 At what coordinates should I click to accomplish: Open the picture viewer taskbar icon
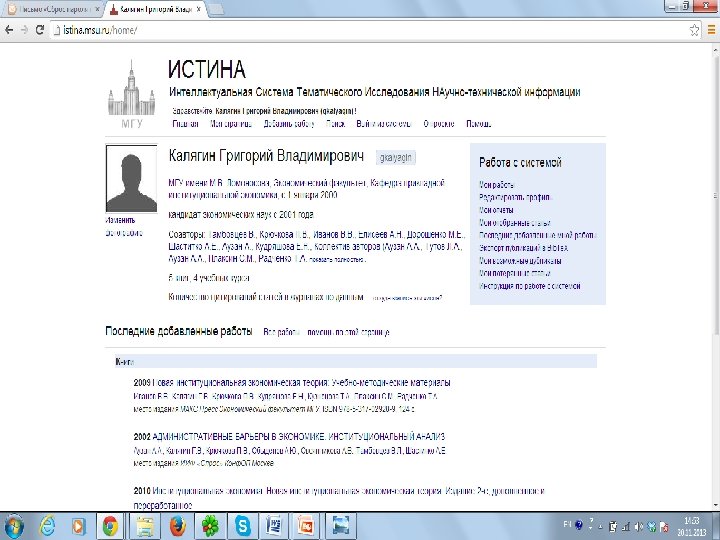click(x=341, y=526)
